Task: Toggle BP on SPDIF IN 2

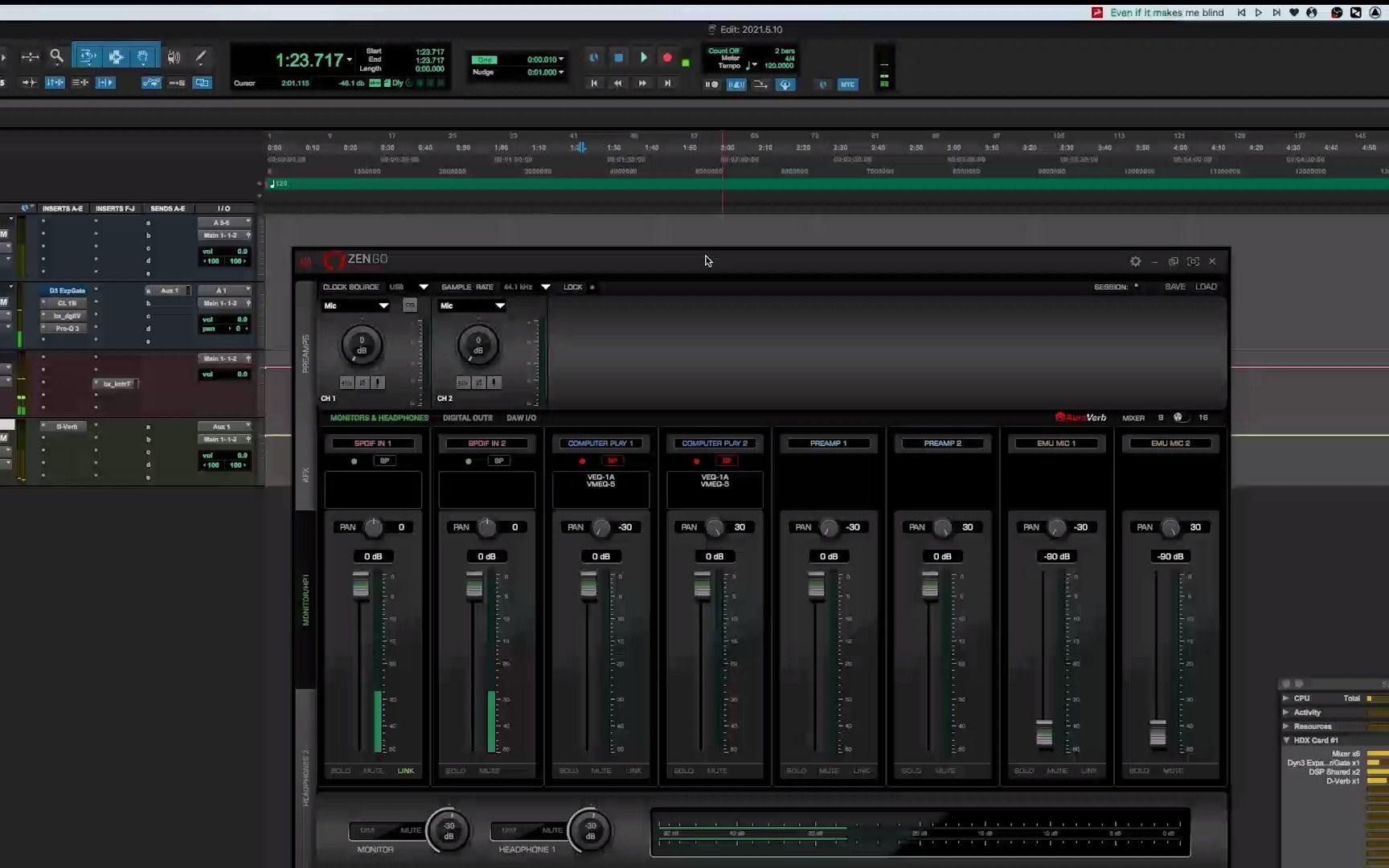Action: [x=499, y=461]
